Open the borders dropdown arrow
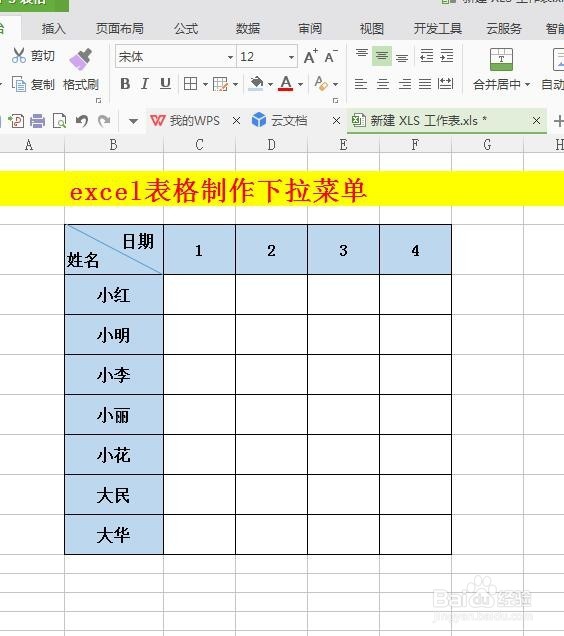564x636 pixels. tap(205, 84)
